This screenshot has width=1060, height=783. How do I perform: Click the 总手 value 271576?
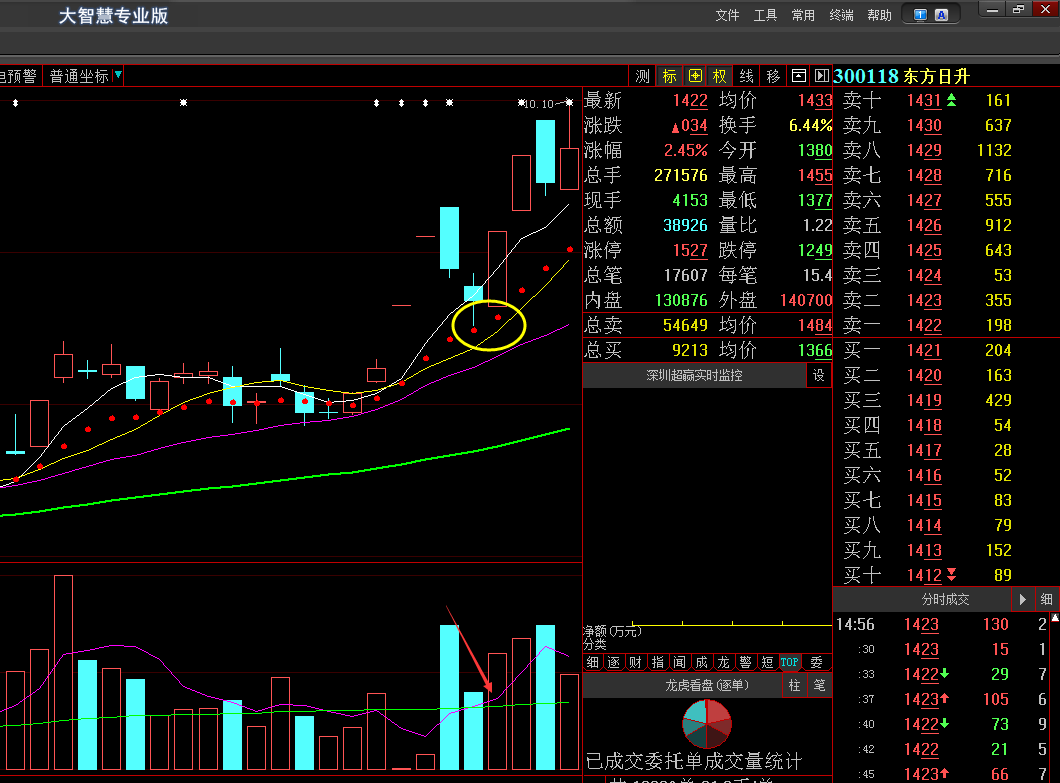click(x=681, y=175)
